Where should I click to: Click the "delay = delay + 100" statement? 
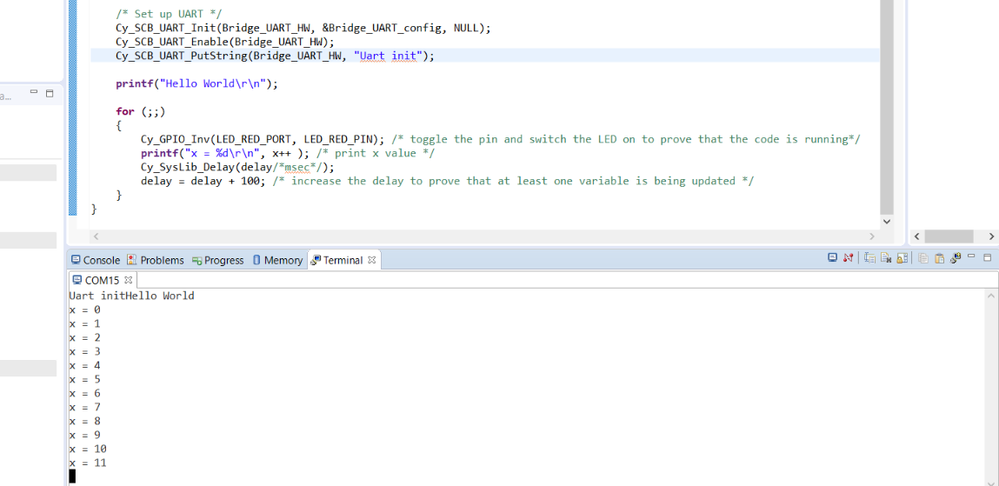pyautogui.click(x=204, y=181)
